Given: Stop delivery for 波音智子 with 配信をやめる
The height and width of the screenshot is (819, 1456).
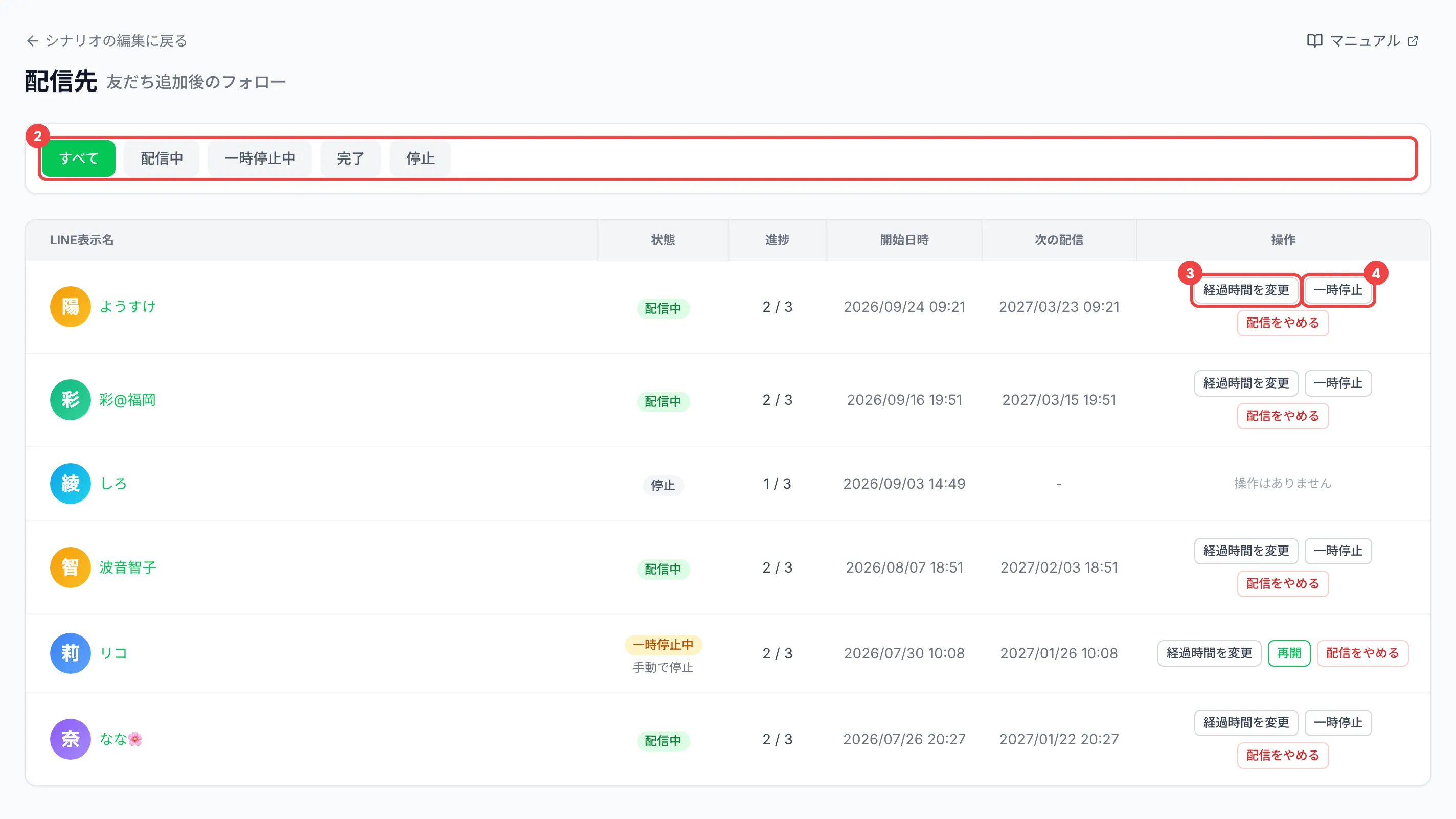Looking at the screenshot, I should pos(1283,583).
